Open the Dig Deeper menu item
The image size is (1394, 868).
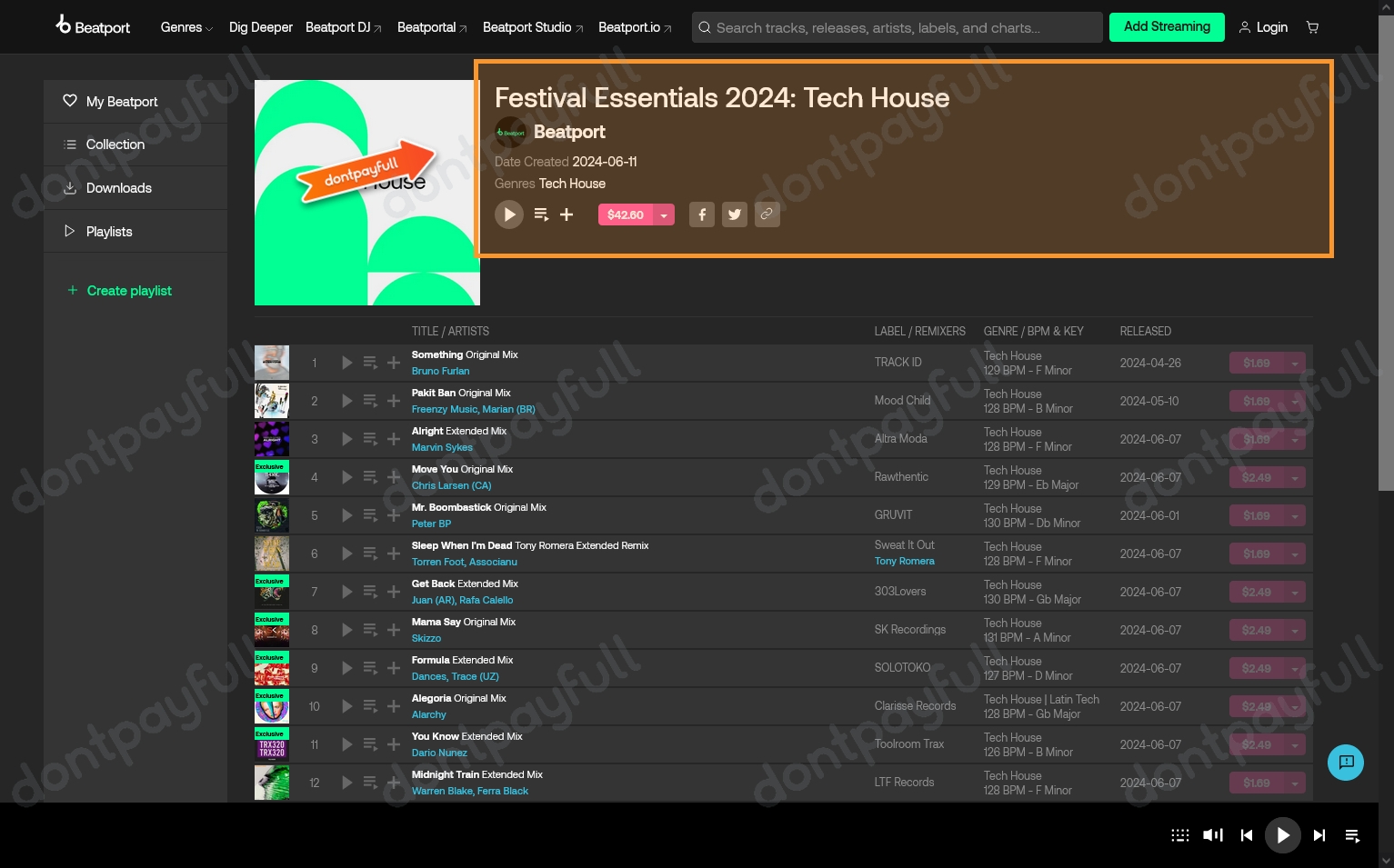pyautogui.click(x=261, y=27)
